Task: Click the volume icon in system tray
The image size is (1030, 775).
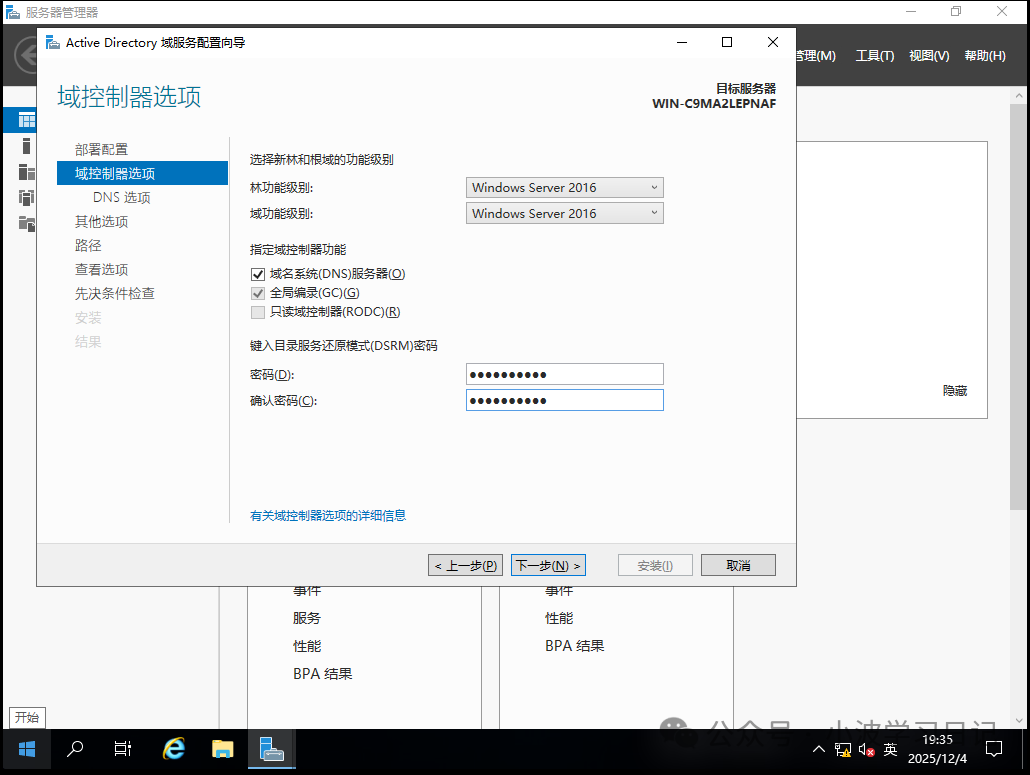Action: 866,748
